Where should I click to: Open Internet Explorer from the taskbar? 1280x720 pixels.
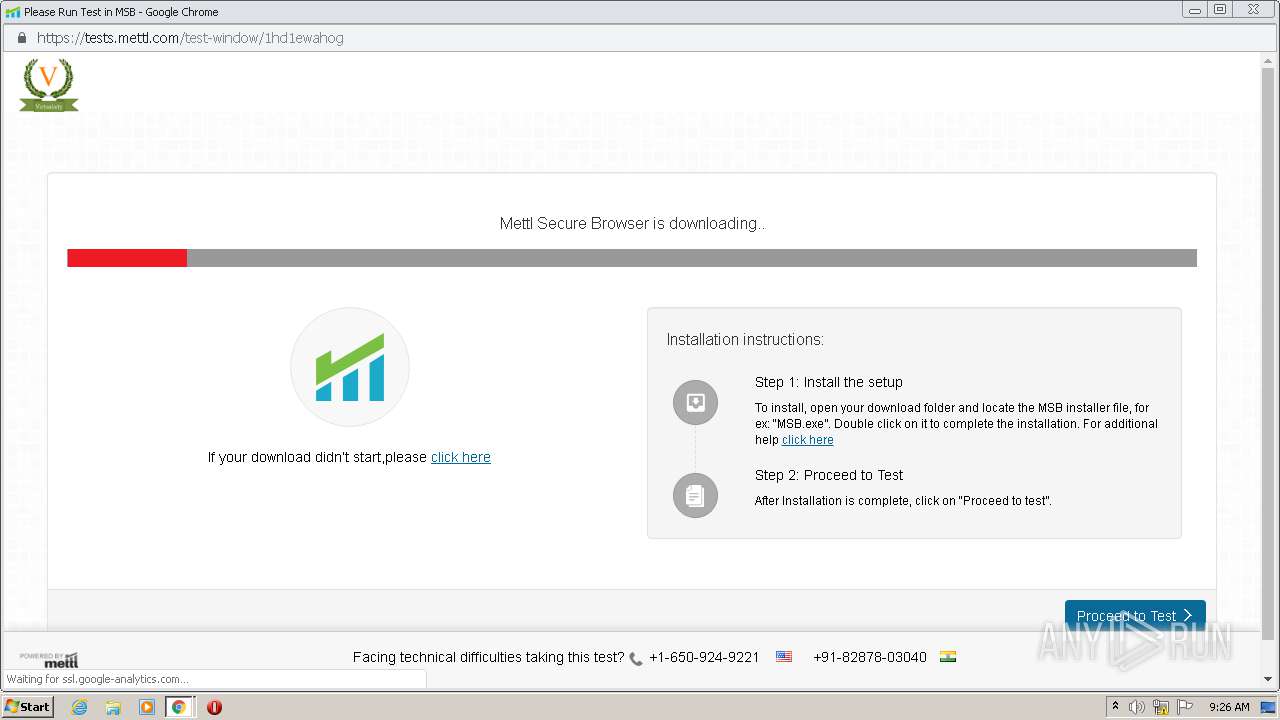pos(79,707)
